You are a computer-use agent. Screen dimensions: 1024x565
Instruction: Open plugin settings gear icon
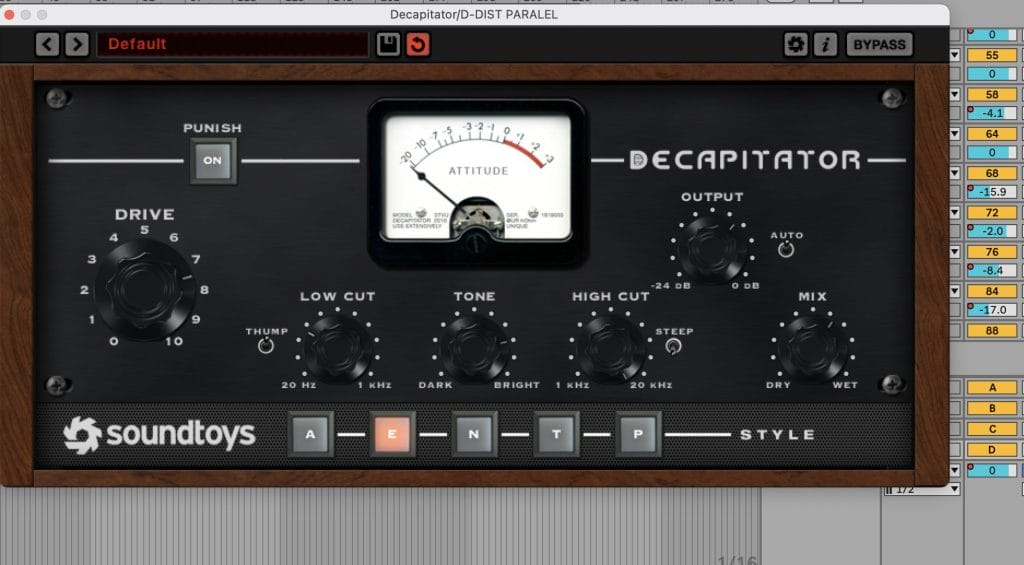pos(795,44)
